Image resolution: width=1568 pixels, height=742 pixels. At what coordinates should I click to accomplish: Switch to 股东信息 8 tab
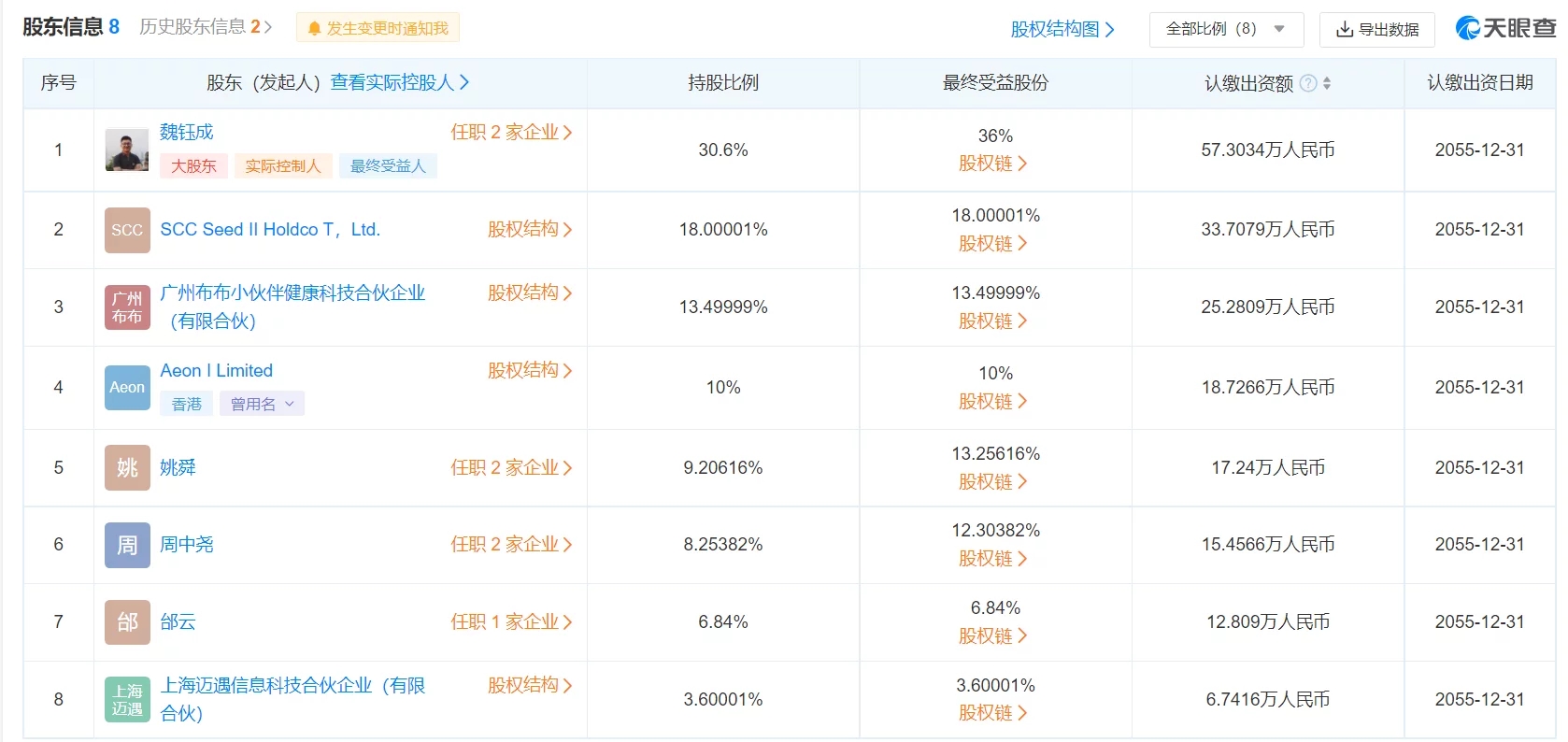click(71, 27)
